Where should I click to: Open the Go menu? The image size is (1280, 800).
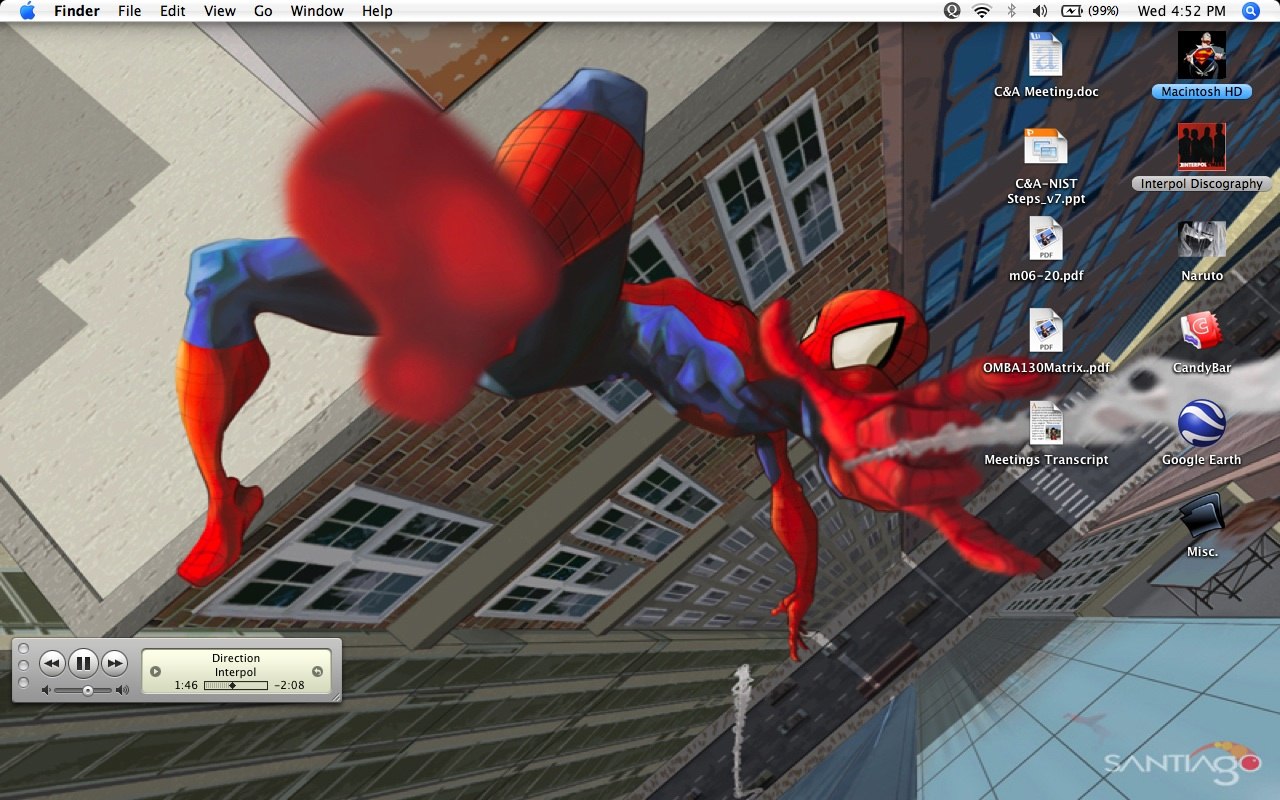tap(263, 11)
